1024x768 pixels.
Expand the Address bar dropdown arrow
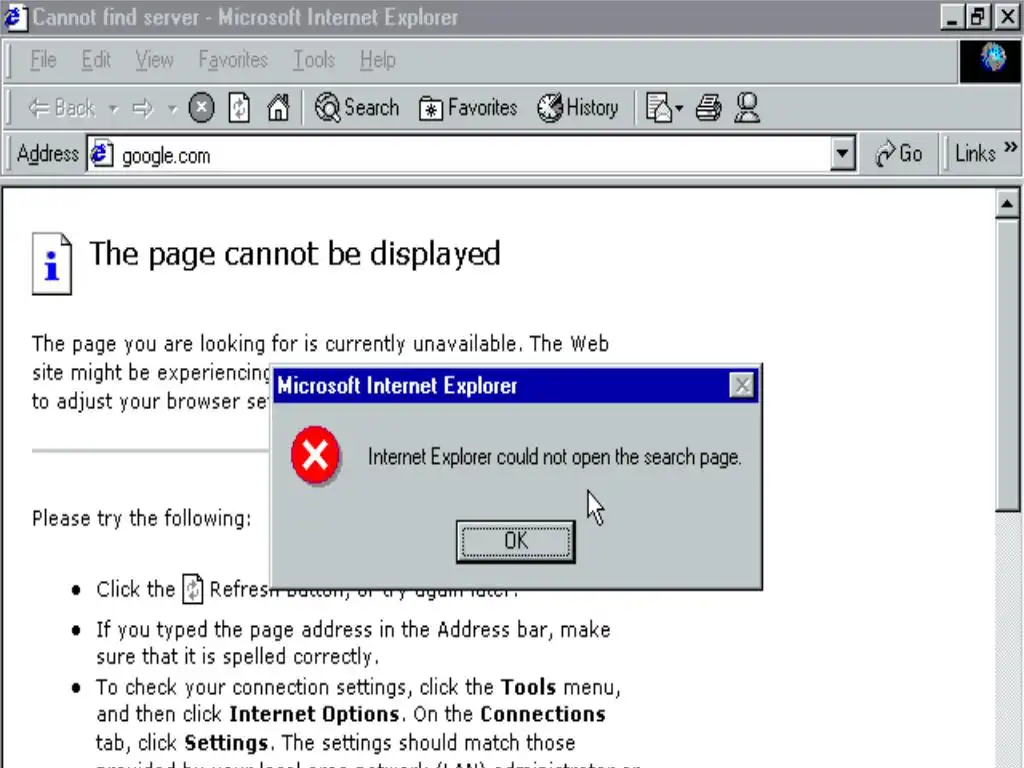click(842, 154)
